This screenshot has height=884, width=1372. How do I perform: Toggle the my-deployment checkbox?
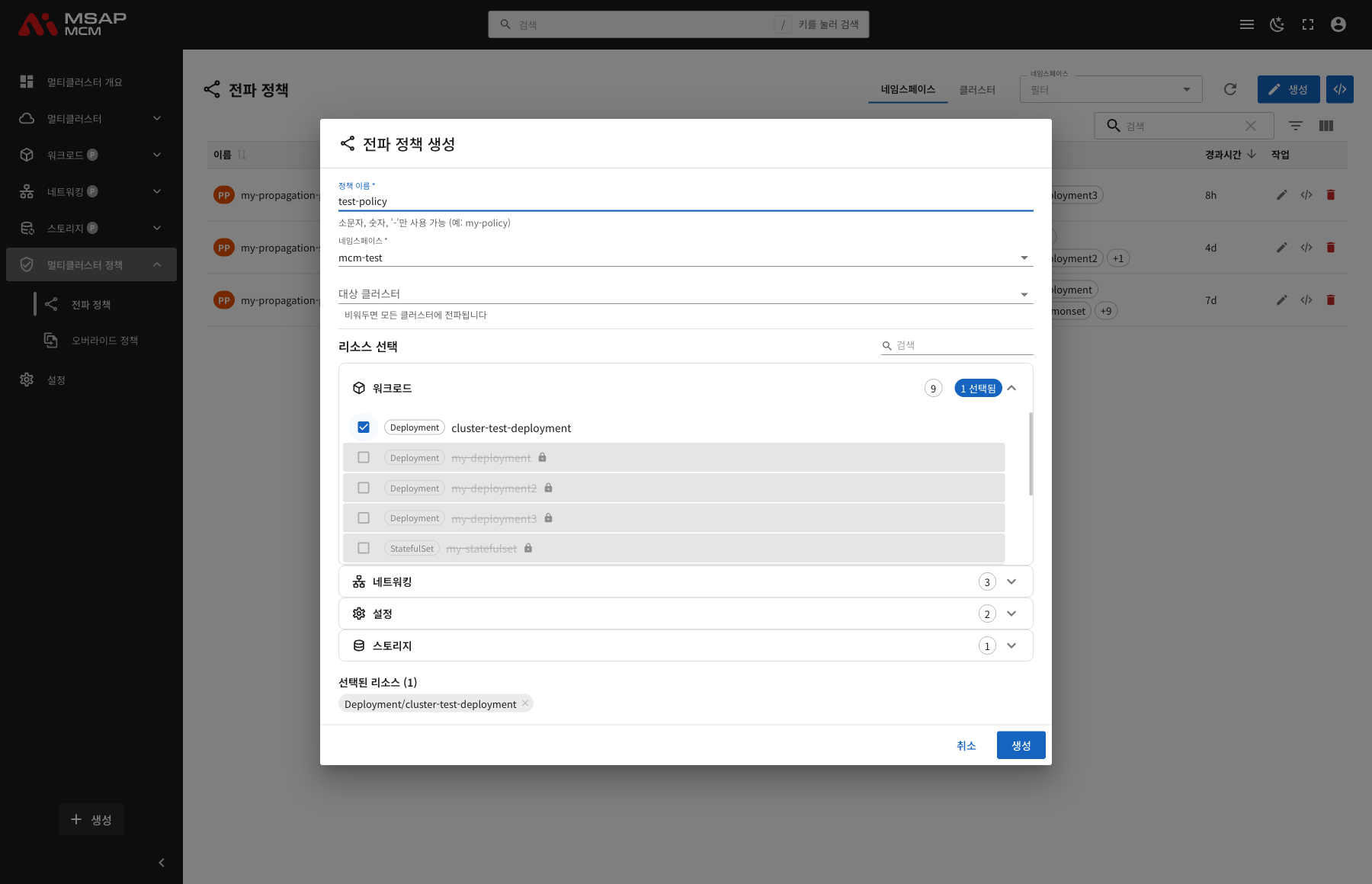click(x=364, y=457)
